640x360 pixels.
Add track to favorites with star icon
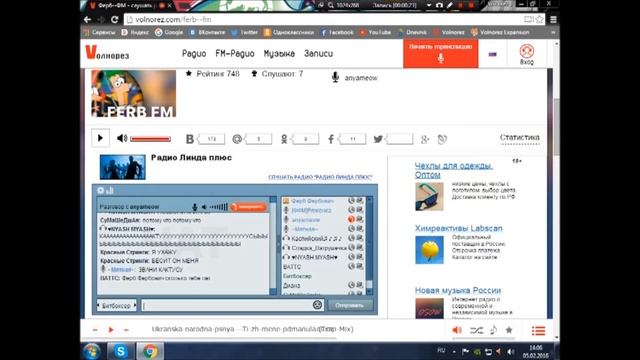pos(509,330)
